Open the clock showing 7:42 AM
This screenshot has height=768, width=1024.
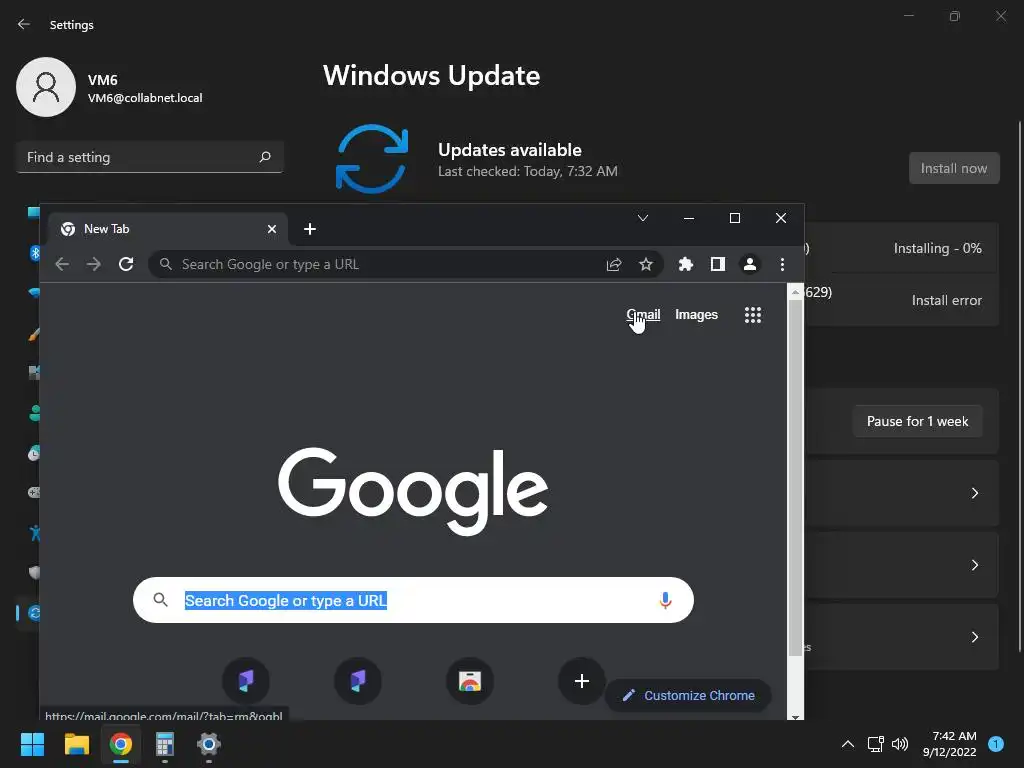[x=950, y=744]
